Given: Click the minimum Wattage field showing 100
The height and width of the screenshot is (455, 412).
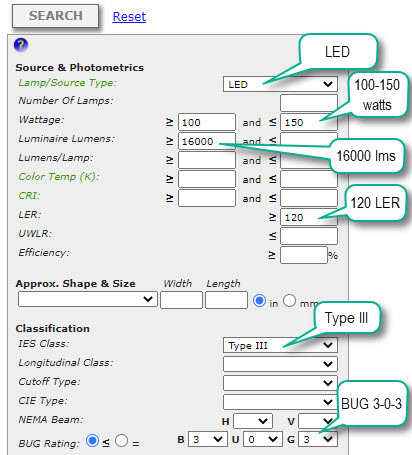Looking at the screenshot, I should [x=207, y=122].
